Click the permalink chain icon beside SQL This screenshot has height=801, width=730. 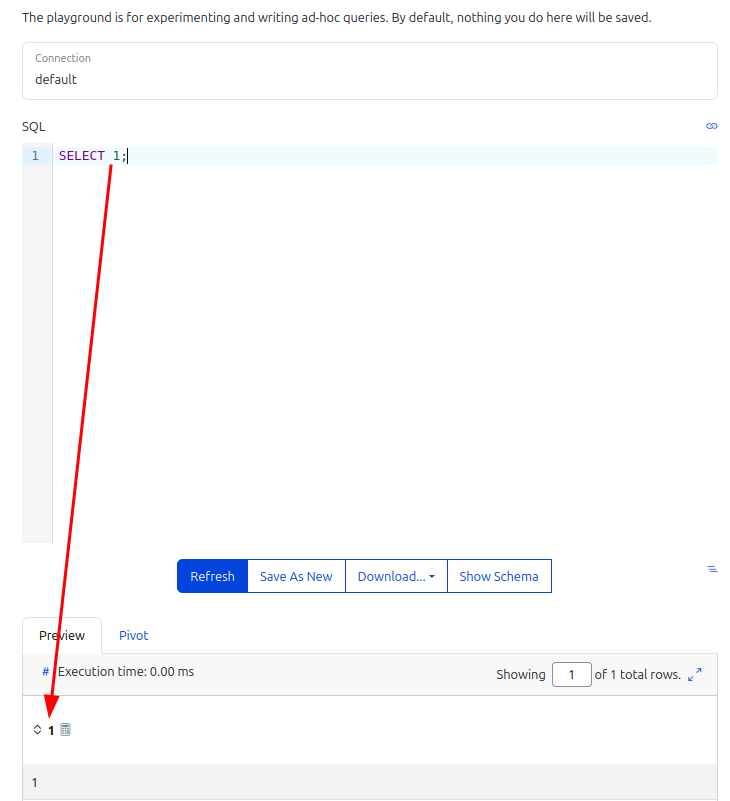point(711,126)
